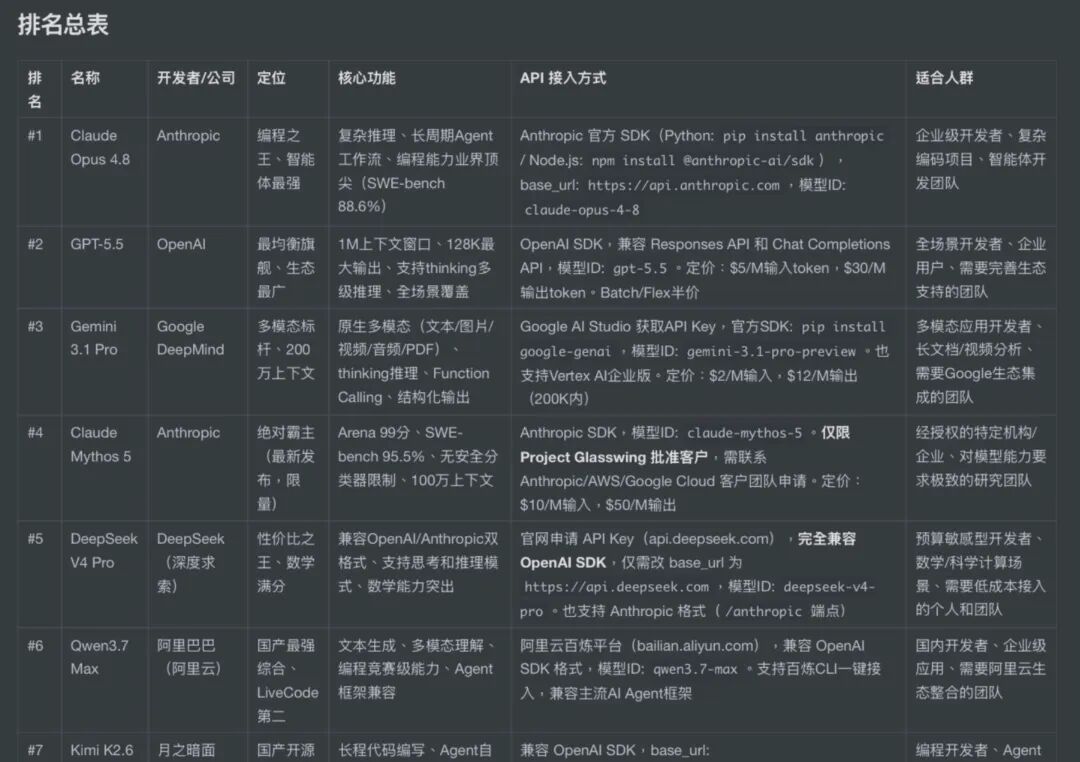The image size is (1080, 762).
Task: Select the 适合人群 column header
Action: point(944,78)
